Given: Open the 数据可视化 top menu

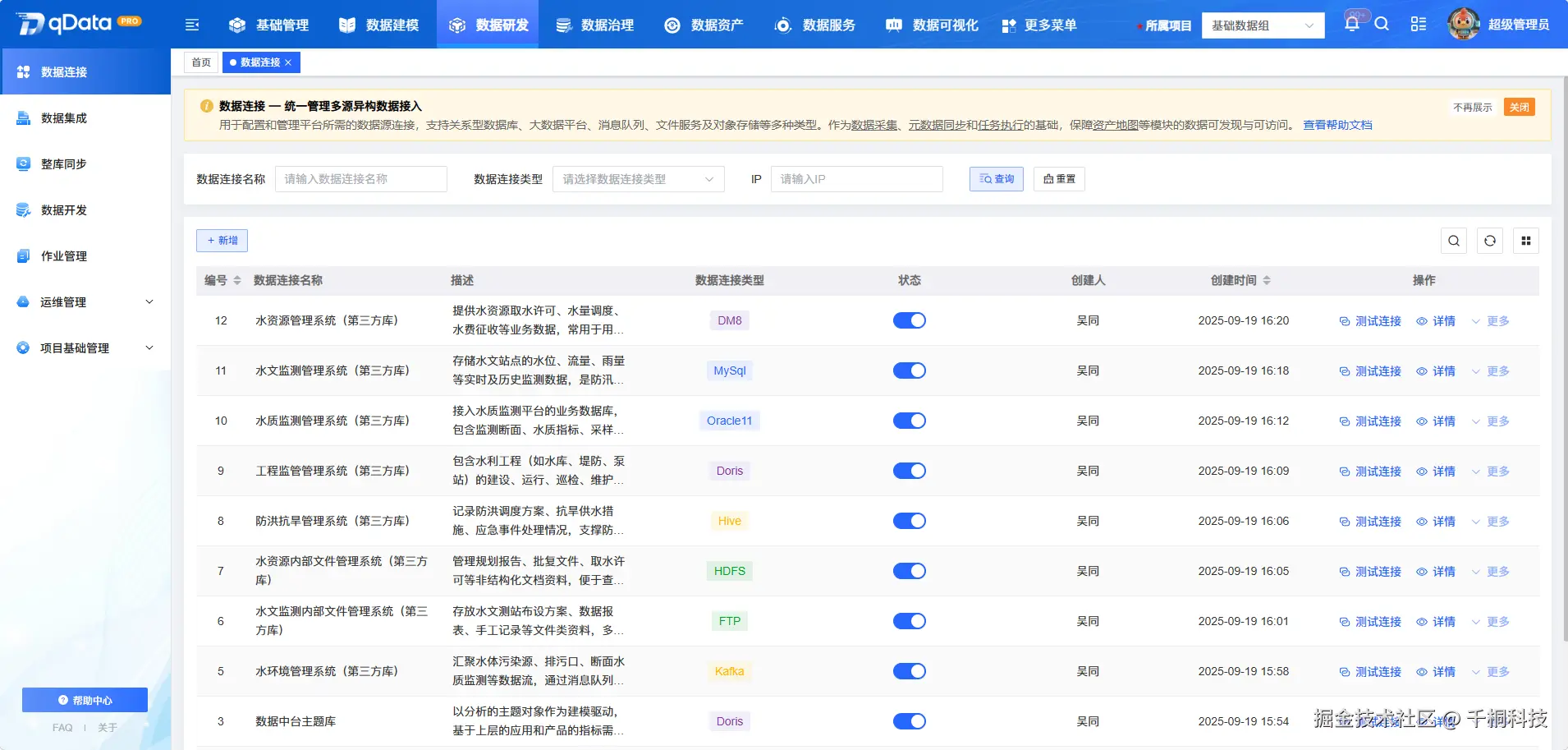Looking at the screenshot, I should coord(933,25).
